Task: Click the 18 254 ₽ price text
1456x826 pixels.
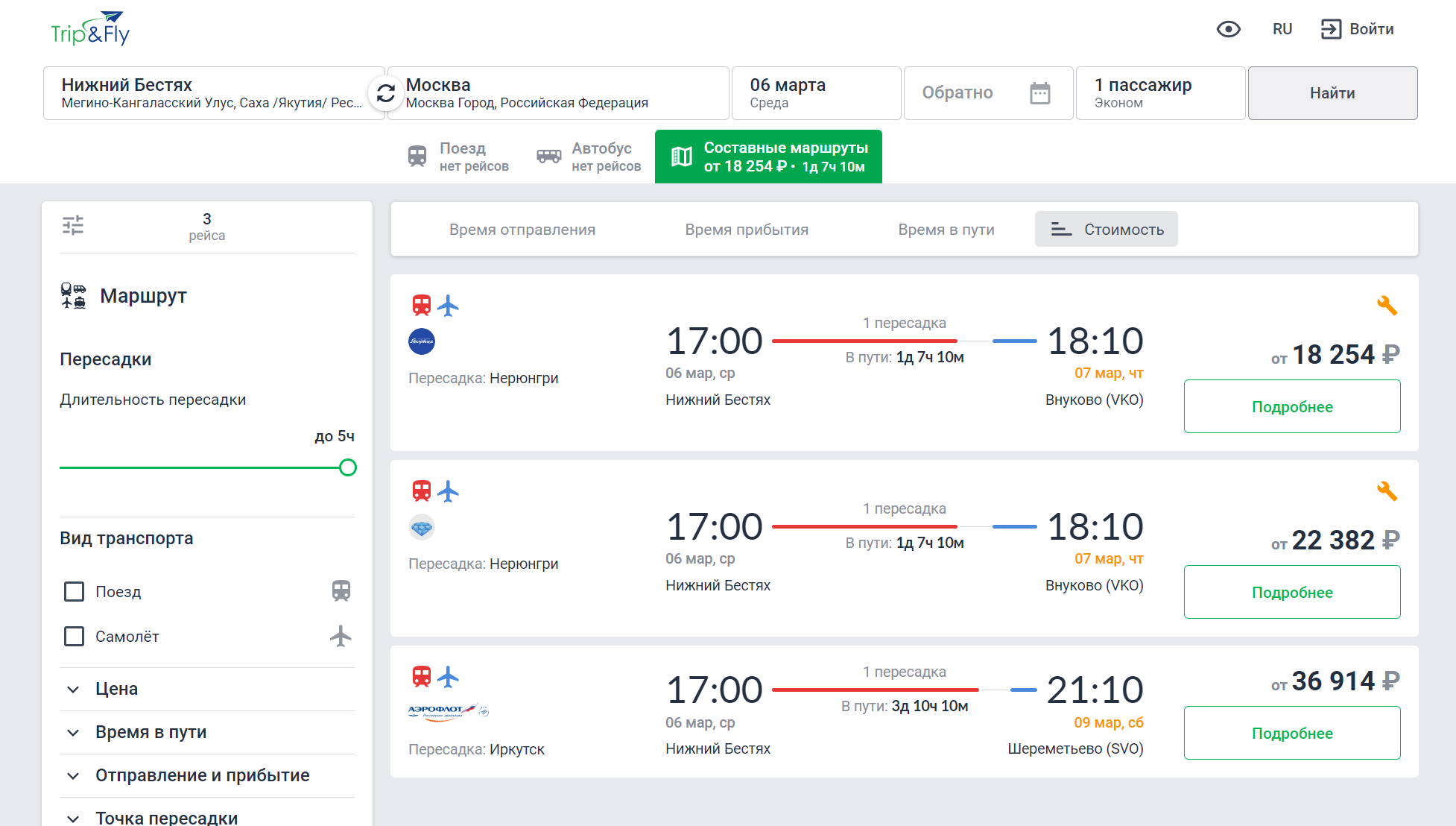Action: [1335, 355]
